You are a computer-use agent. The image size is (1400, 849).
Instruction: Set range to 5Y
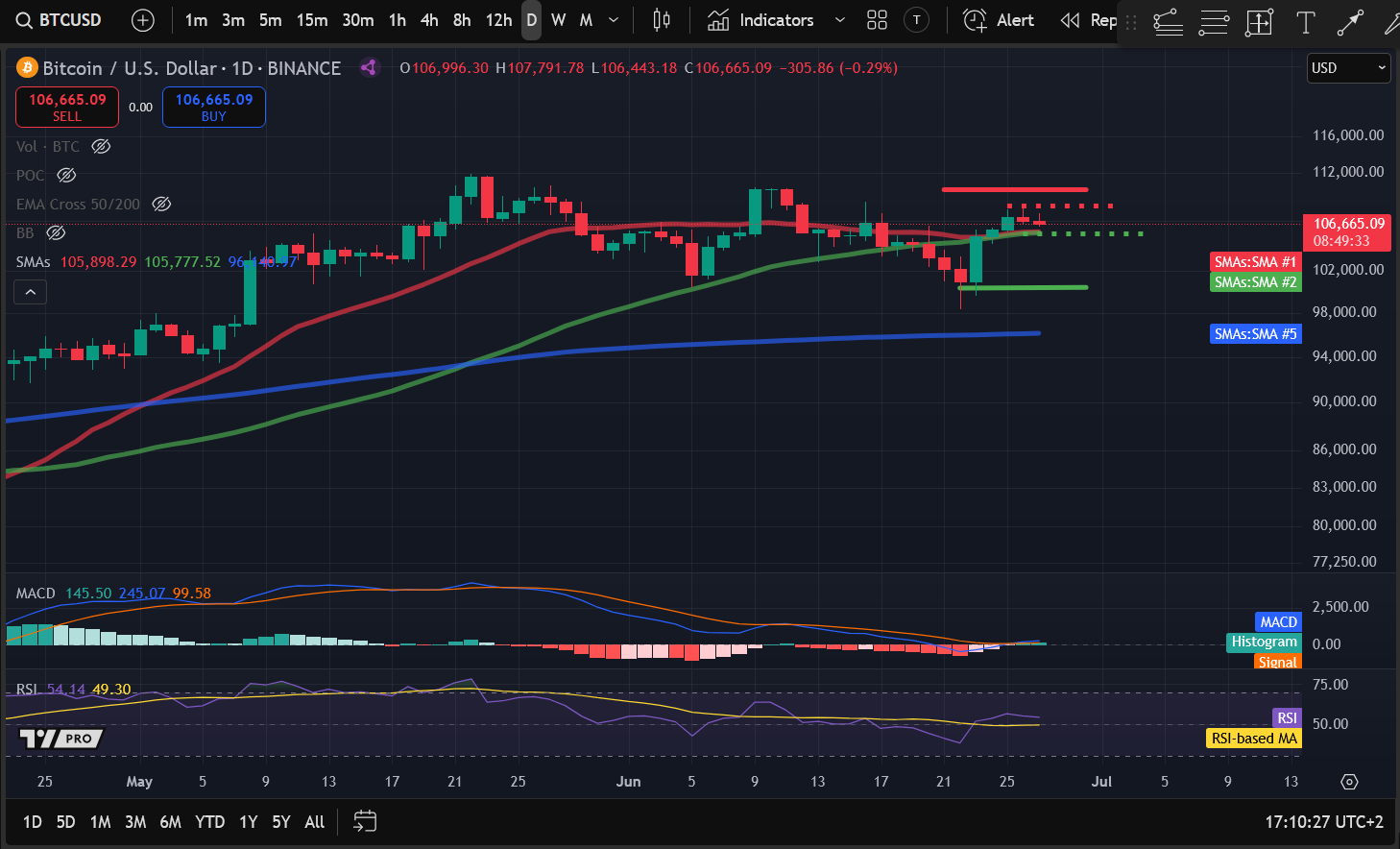click(281, 822)
